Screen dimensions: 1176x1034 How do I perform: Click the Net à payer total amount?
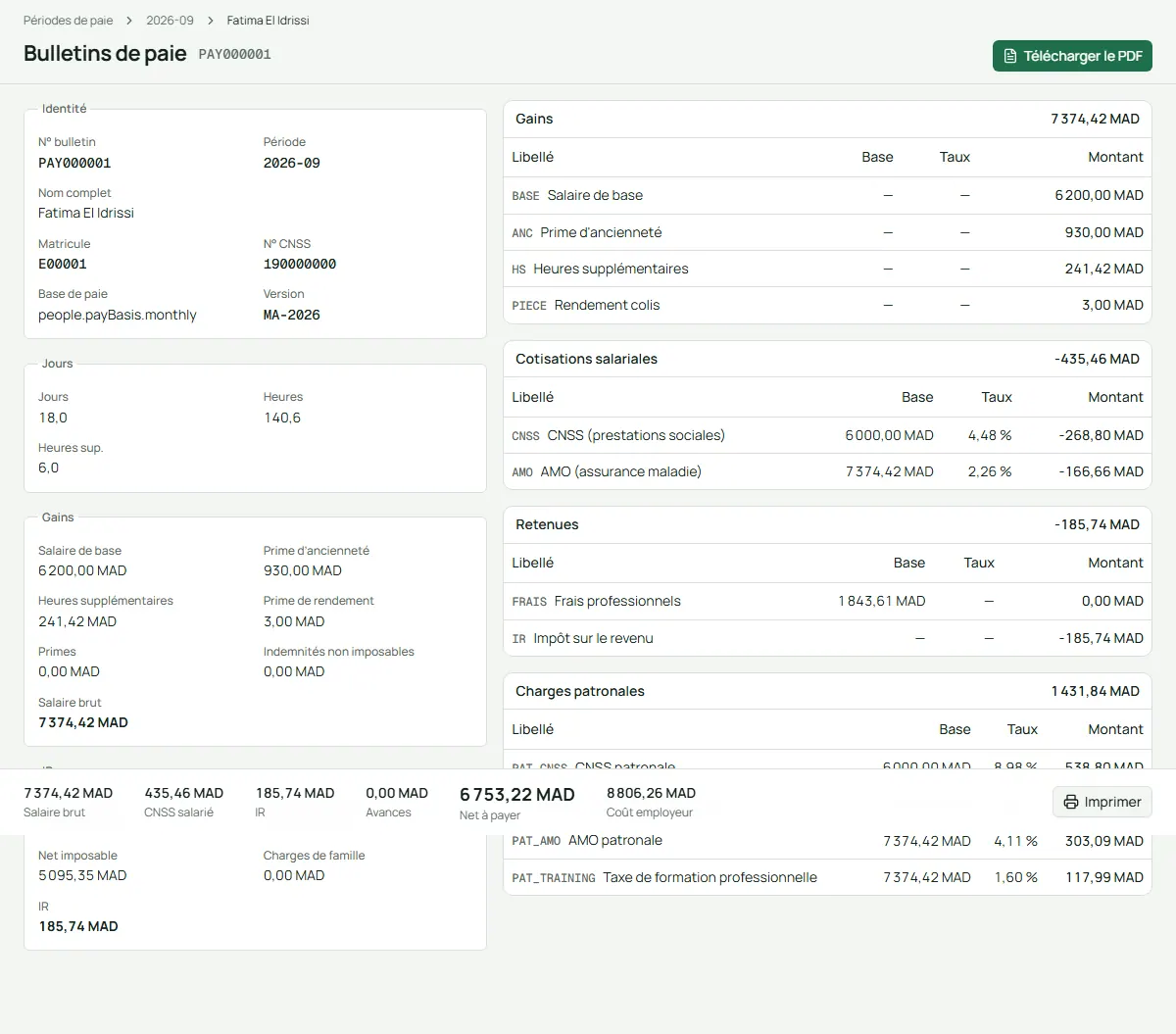517,795
